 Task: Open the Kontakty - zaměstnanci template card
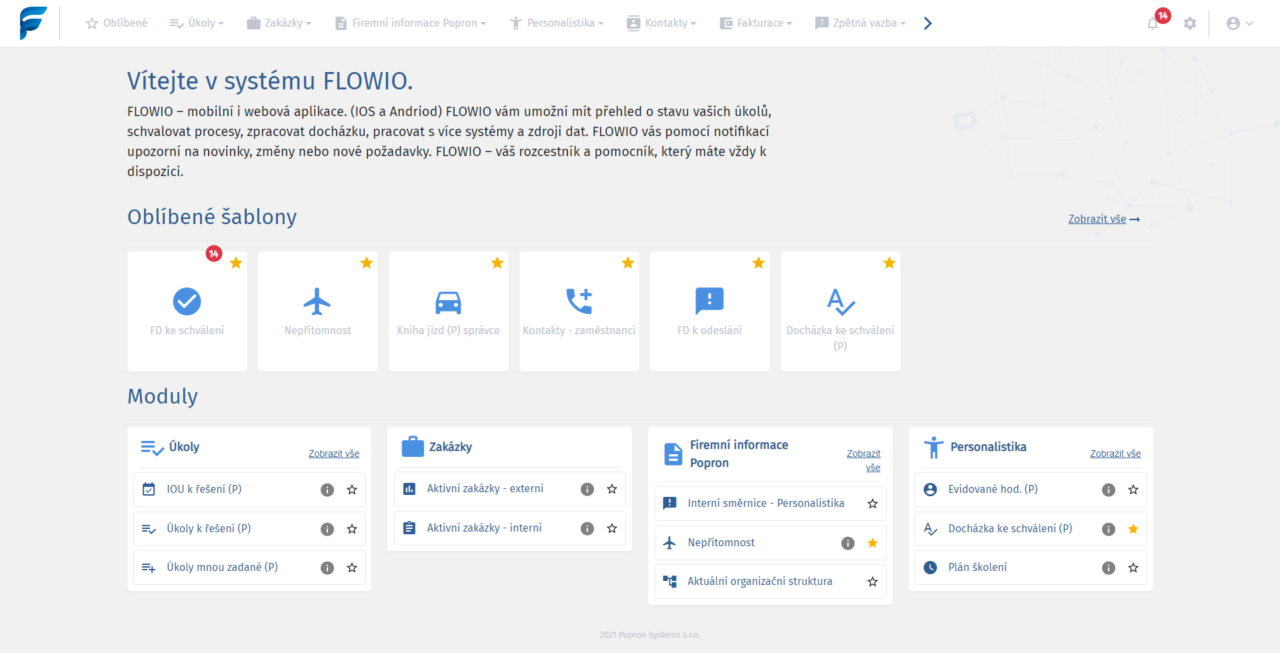(579, 311)
